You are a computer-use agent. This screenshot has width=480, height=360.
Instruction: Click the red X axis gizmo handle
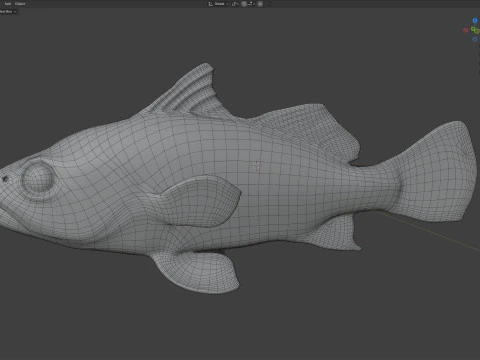tap(466, 30)
